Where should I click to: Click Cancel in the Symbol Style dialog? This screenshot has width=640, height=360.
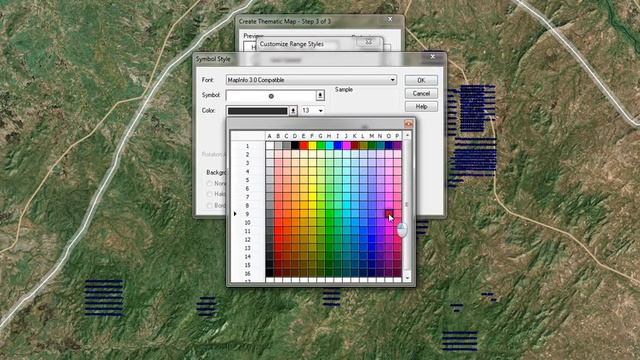(x=421, y=93)
